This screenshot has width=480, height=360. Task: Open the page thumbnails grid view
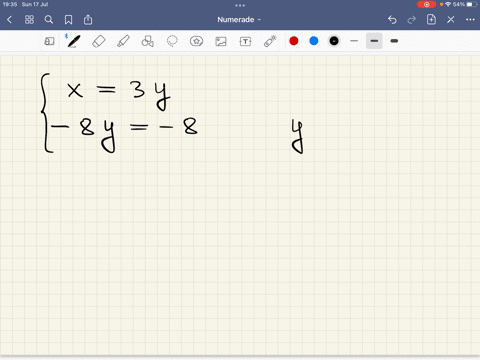click(29, 20)
